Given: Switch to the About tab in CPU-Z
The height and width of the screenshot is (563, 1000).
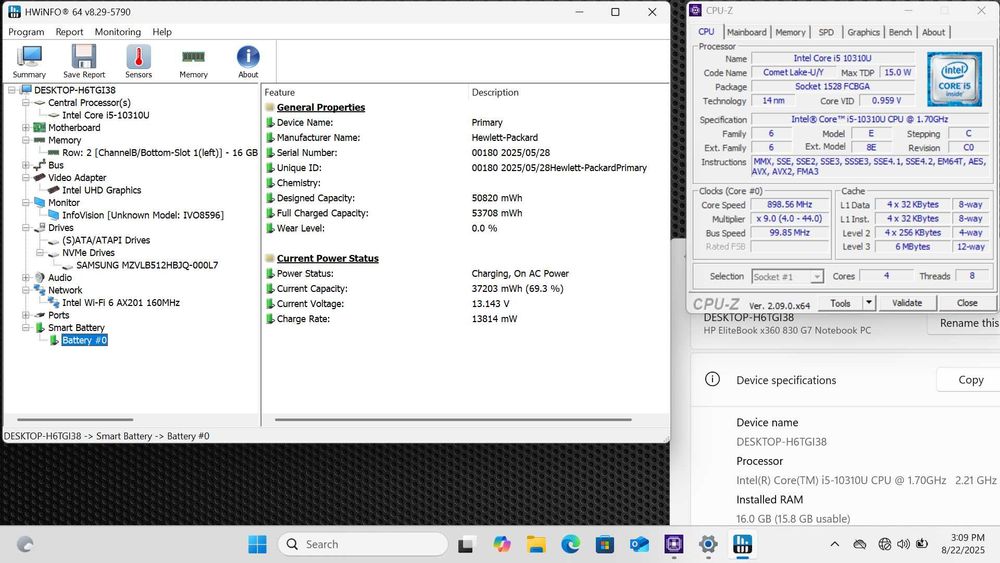Looking at the screenshot, I should (x=933, y=33).
